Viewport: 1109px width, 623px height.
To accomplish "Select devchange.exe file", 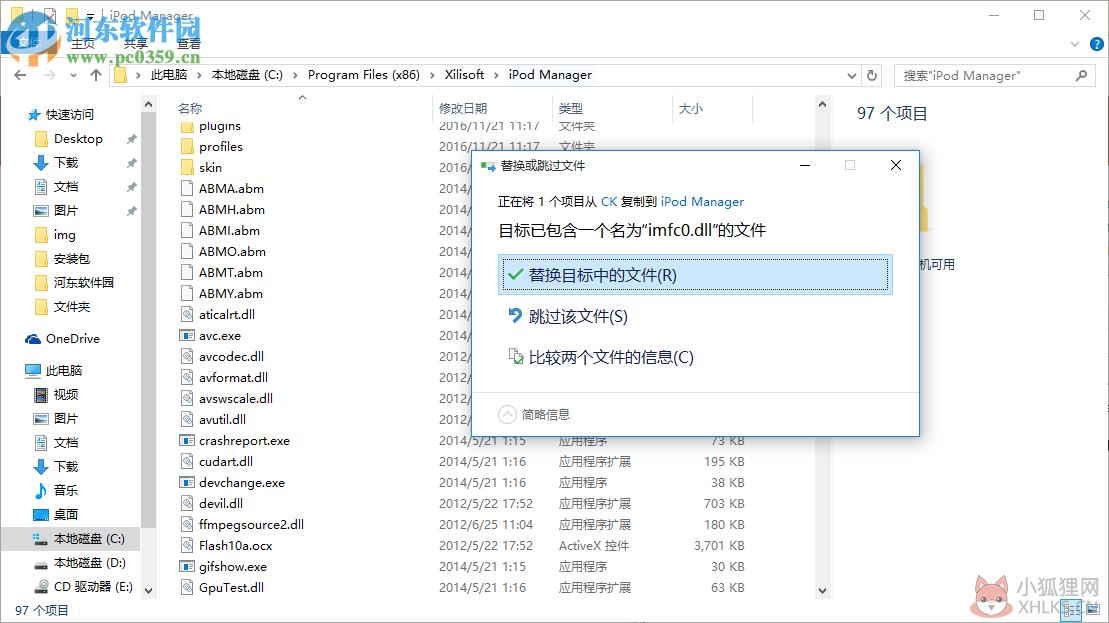I will click(x=242, y=482).
